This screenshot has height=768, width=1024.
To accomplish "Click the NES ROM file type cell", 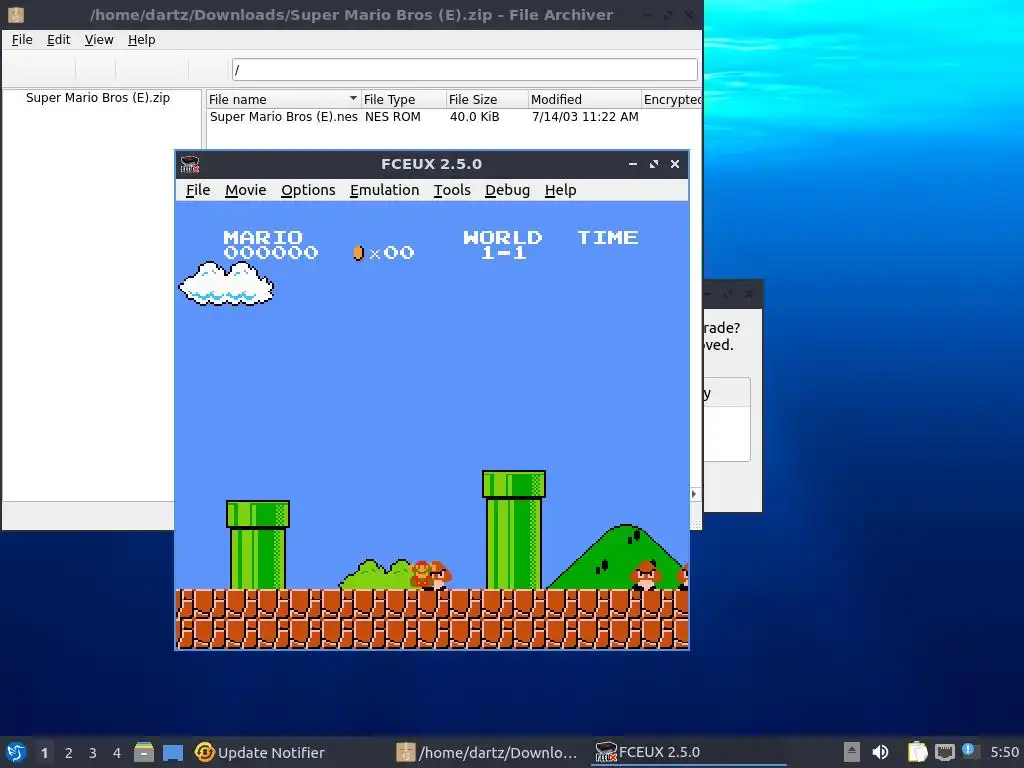I will tap(392, 117).
